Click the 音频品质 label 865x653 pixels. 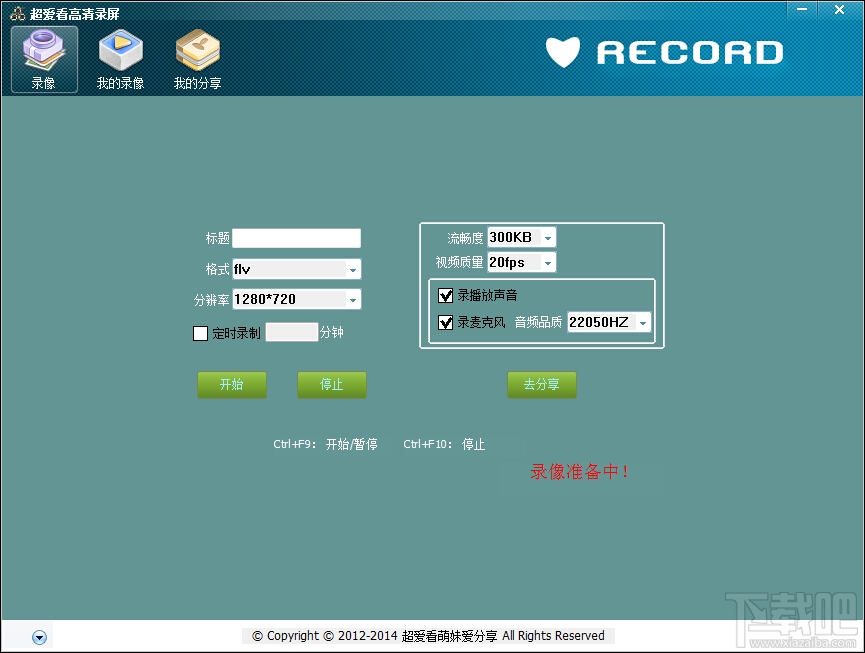click(x=538, y=322)
